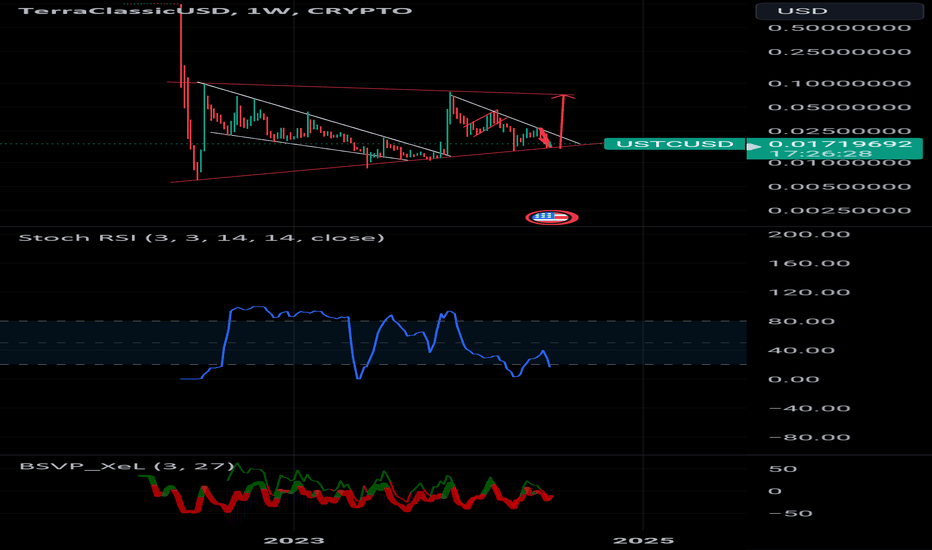Select the USTCUSD price label

click(675, 144)
